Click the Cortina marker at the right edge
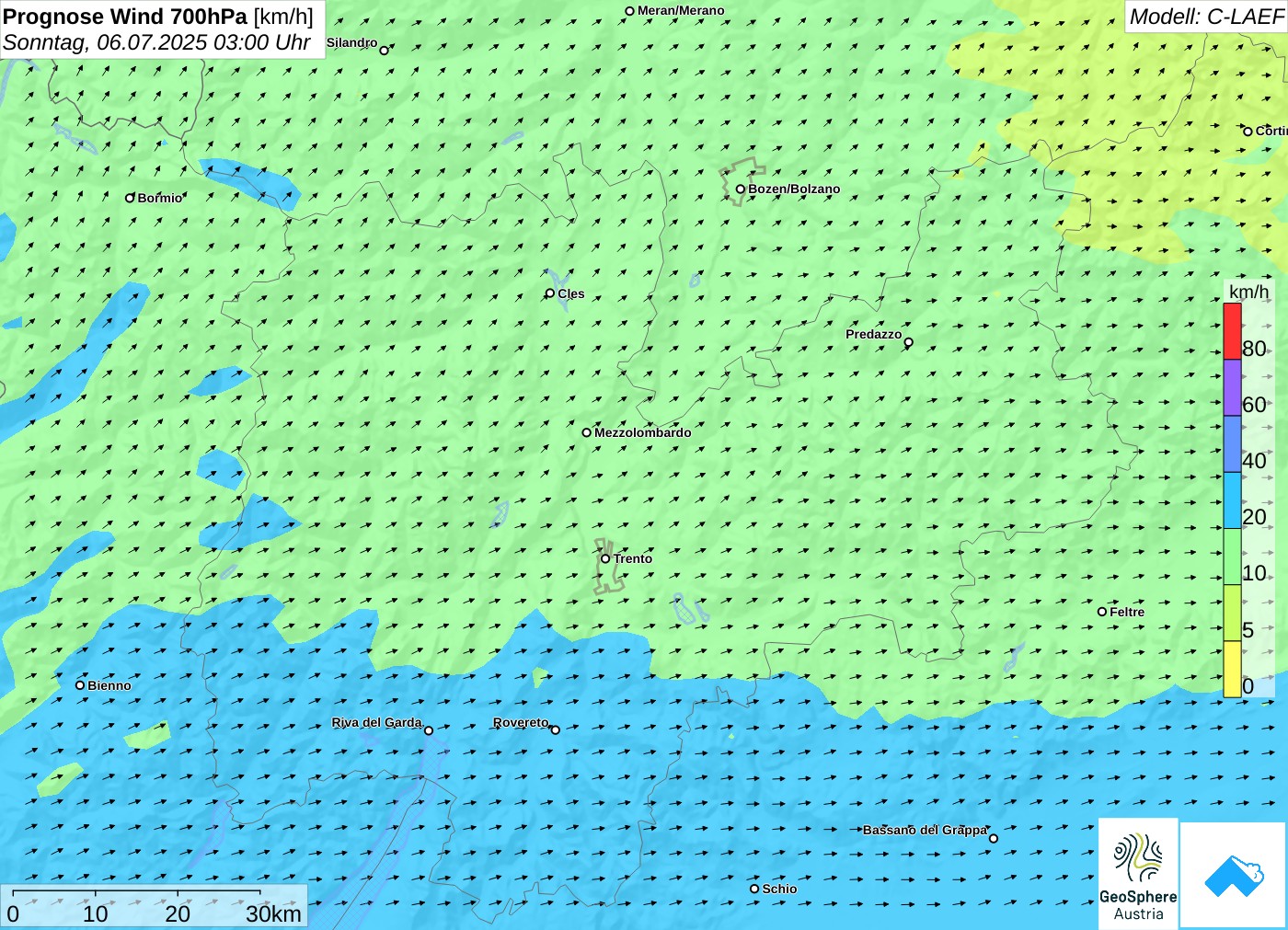The height and width of the screenshot is (930, 1288). pyautogui.click(x=1248, y=132)
